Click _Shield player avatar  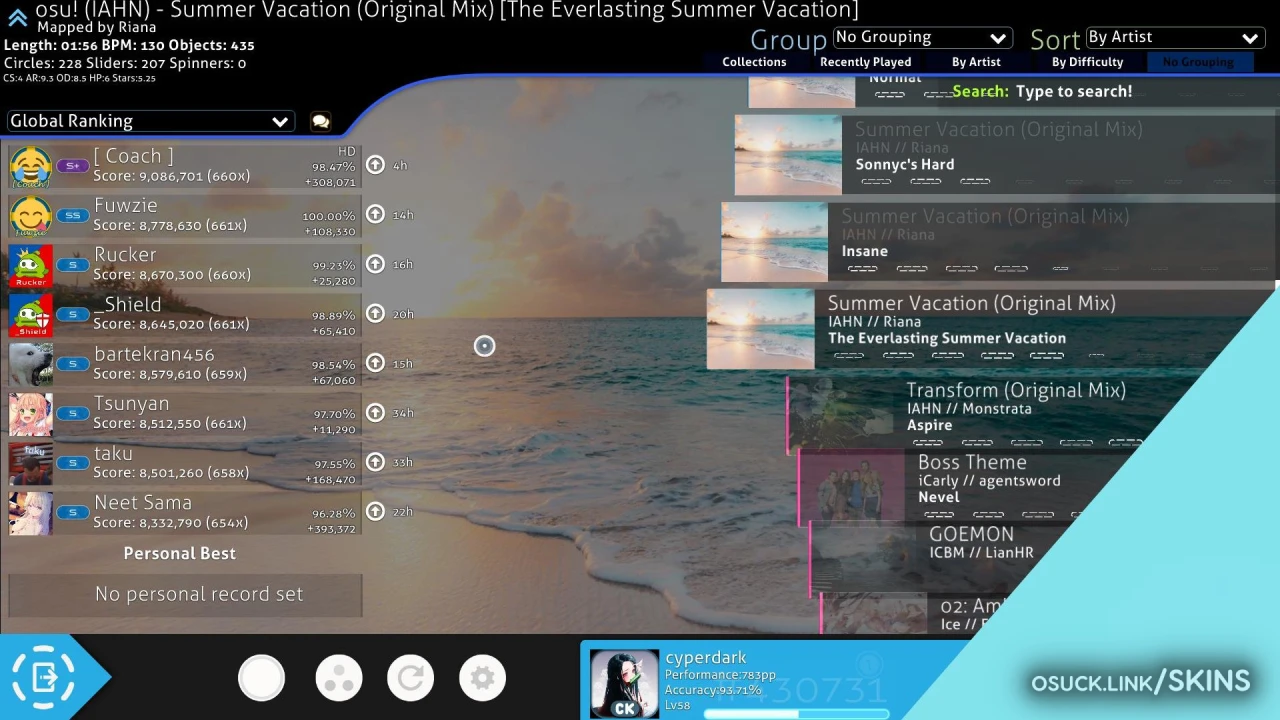click(31, 314)
